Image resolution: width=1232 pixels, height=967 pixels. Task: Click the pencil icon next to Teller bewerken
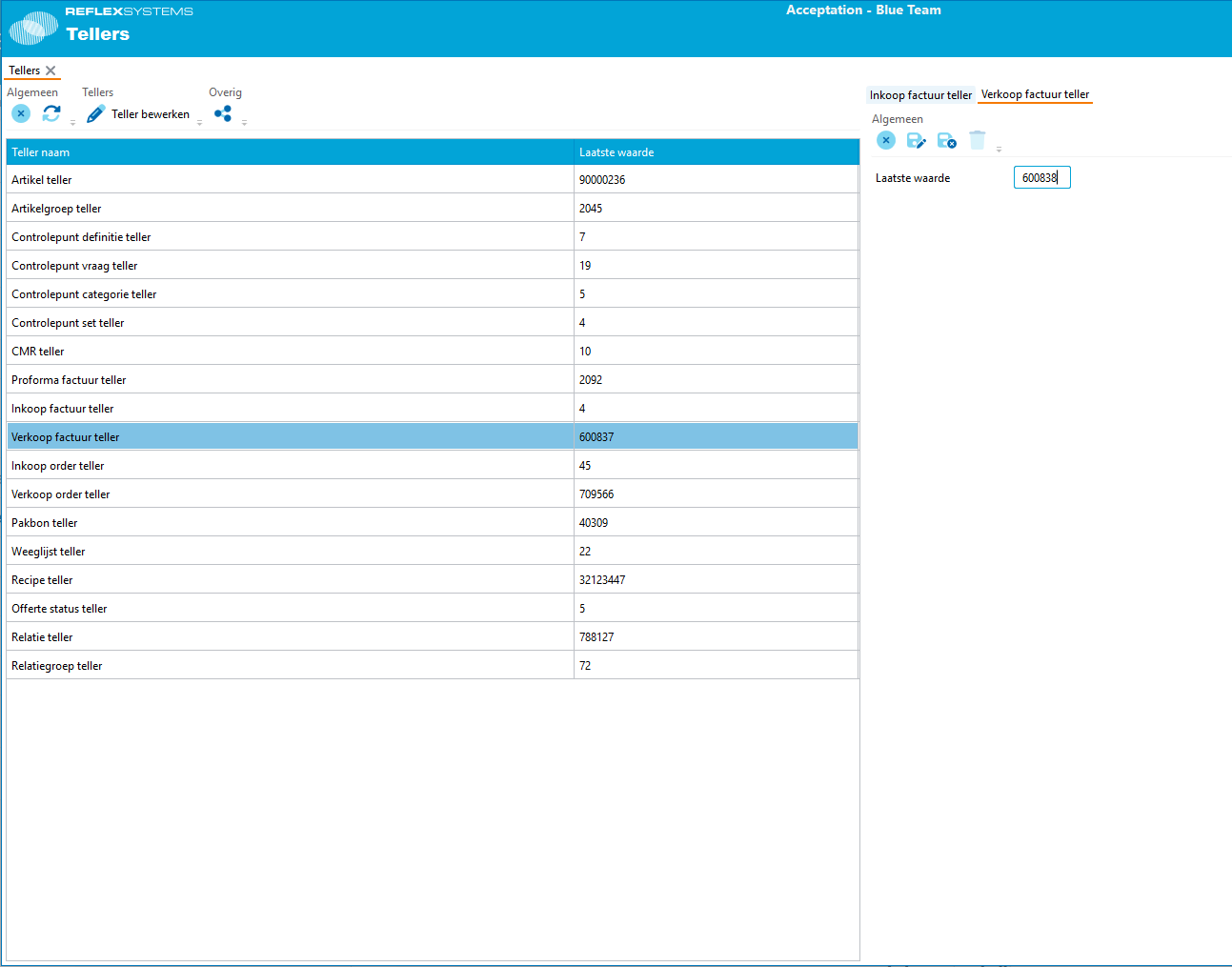(94, 113)
